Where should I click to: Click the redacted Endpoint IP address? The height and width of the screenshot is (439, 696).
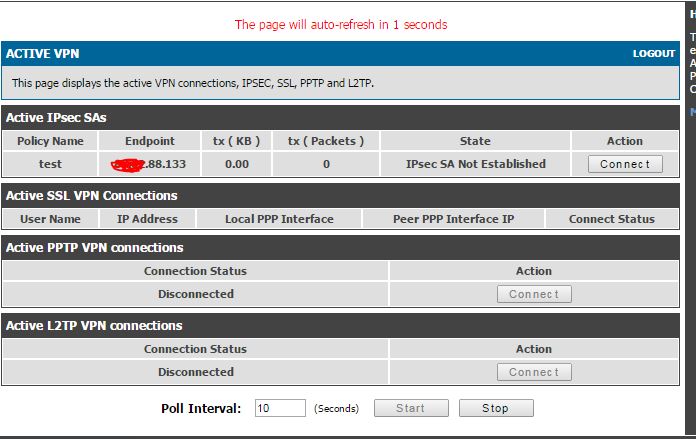149,164
